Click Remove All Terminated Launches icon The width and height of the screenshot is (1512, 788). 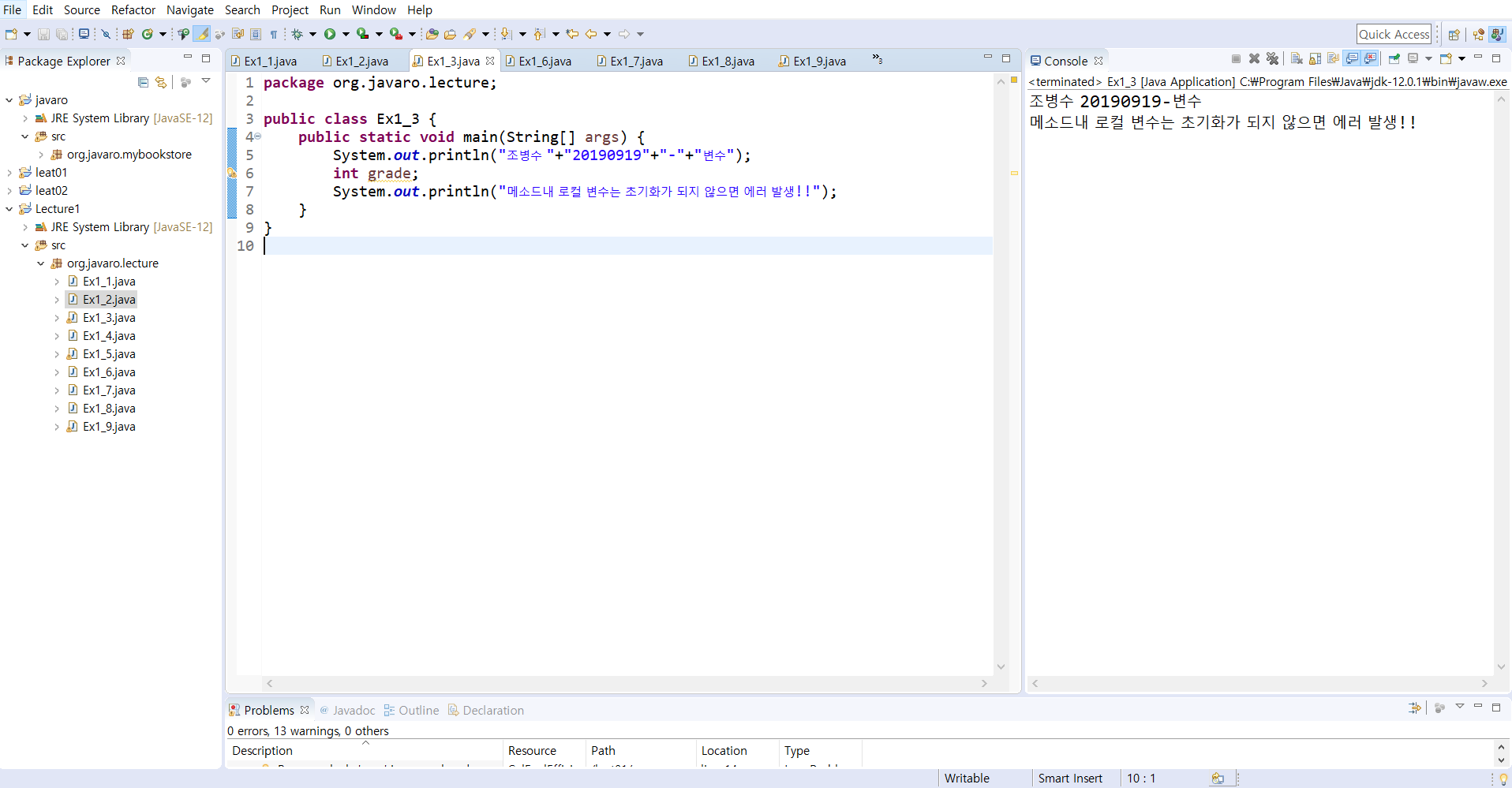click(x=1272, y=59)
